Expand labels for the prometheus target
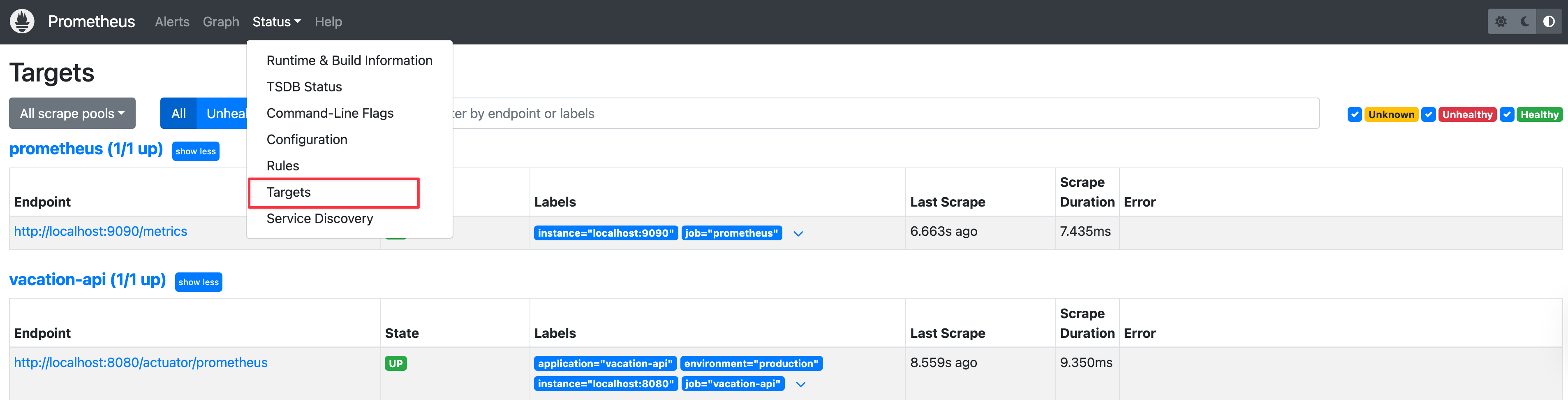 tap(798, 233)
